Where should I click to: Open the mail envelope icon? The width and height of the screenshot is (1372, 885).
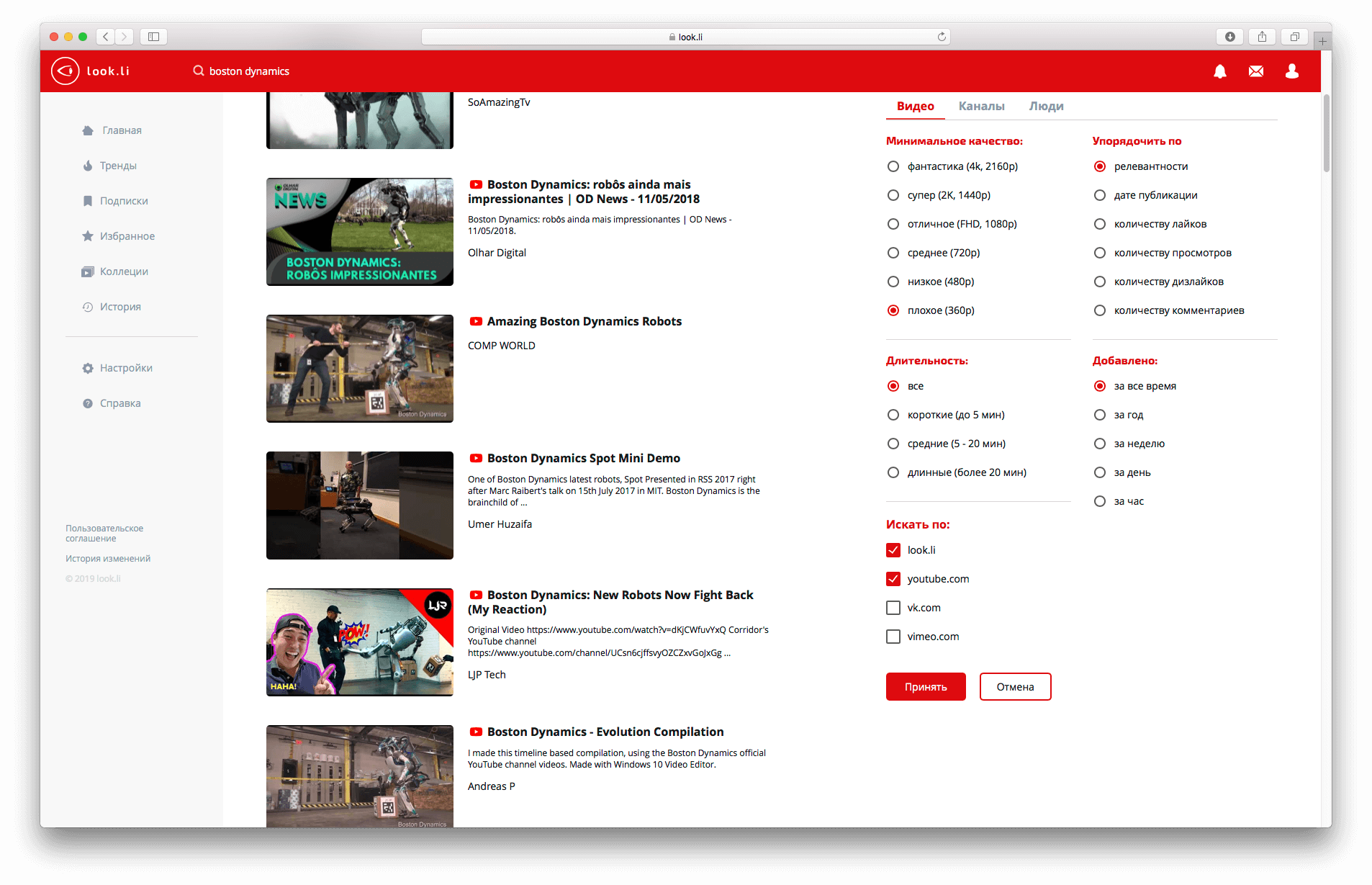(x=1255, y=71)
